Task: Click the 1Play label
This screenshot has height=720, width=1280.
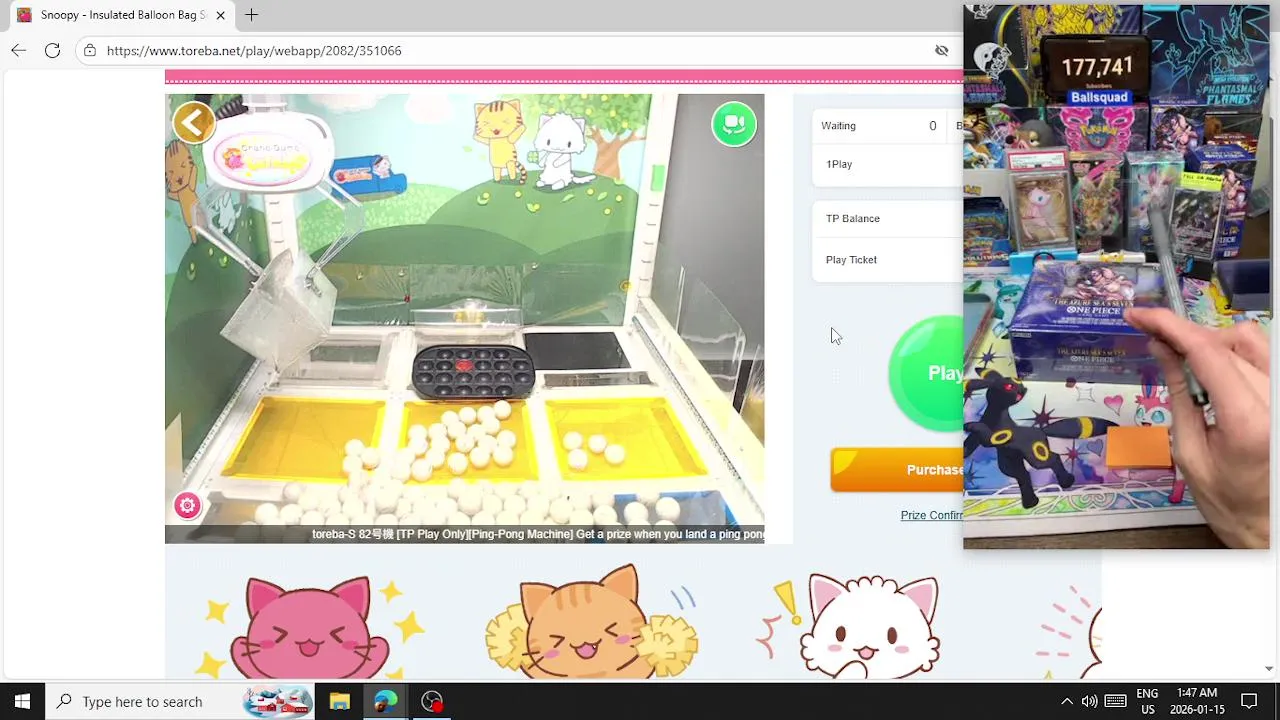Action: point(839,164)
